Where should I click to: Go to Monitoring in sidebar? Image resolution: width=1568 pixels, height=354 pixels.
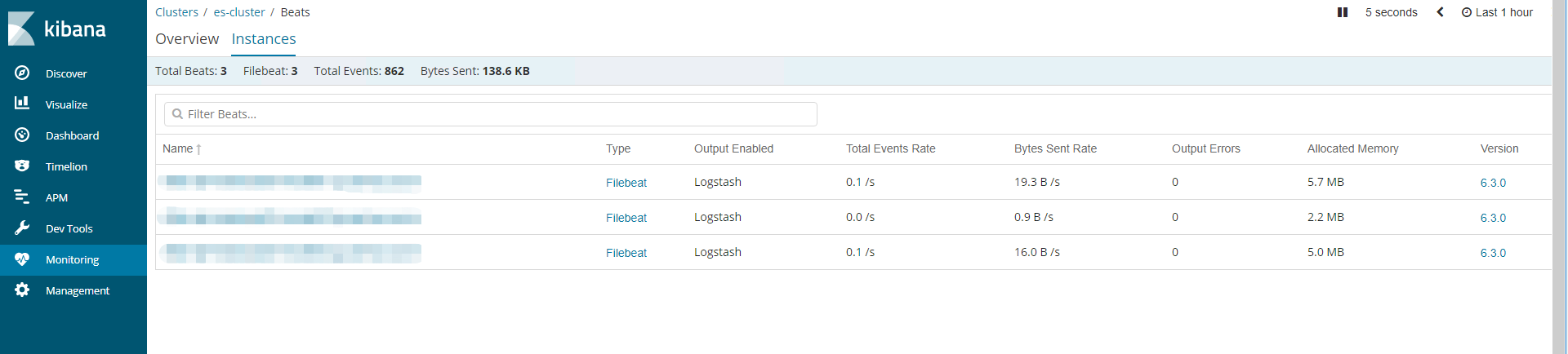click(x=72, y=259)
